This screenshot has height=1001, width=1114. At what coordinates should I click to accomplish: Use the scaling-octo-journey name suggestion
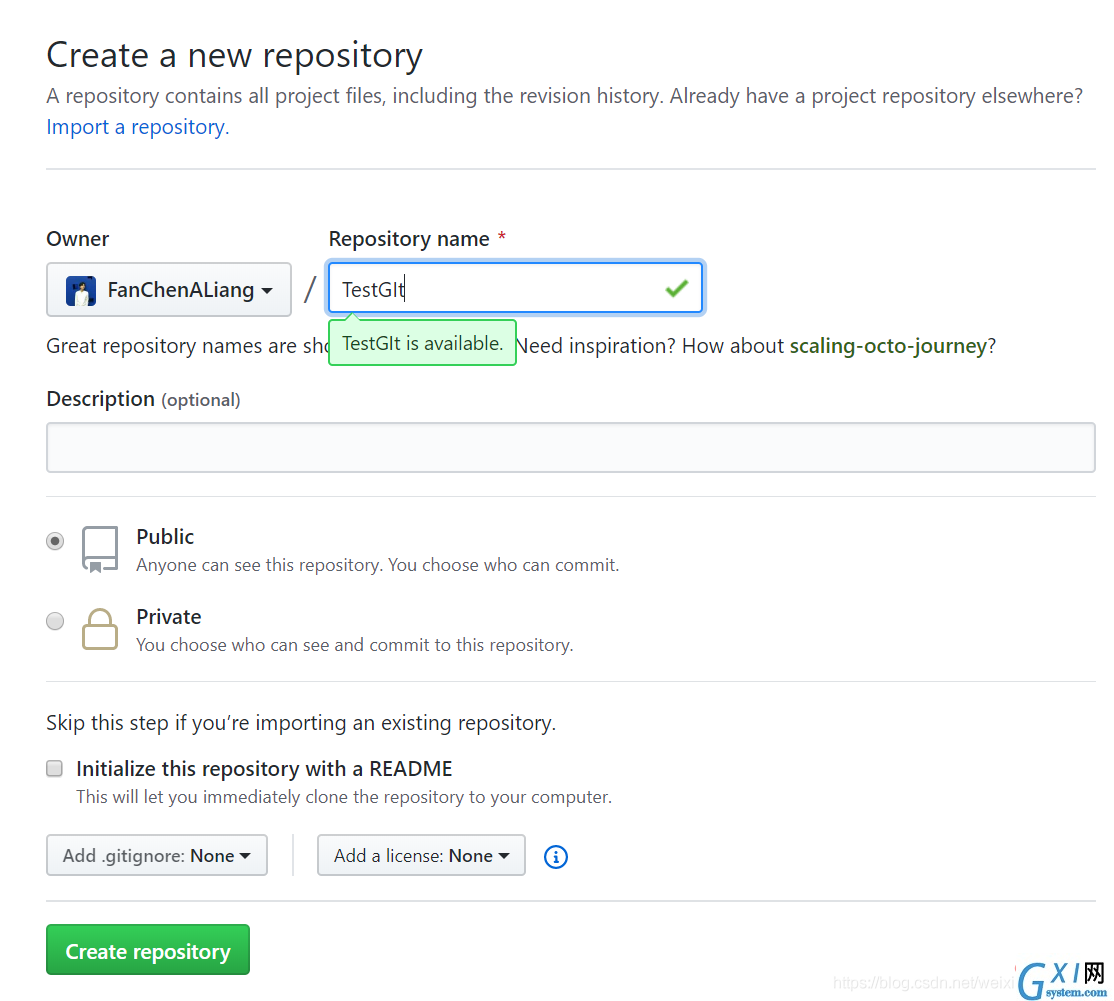click(x=888, y=346)
